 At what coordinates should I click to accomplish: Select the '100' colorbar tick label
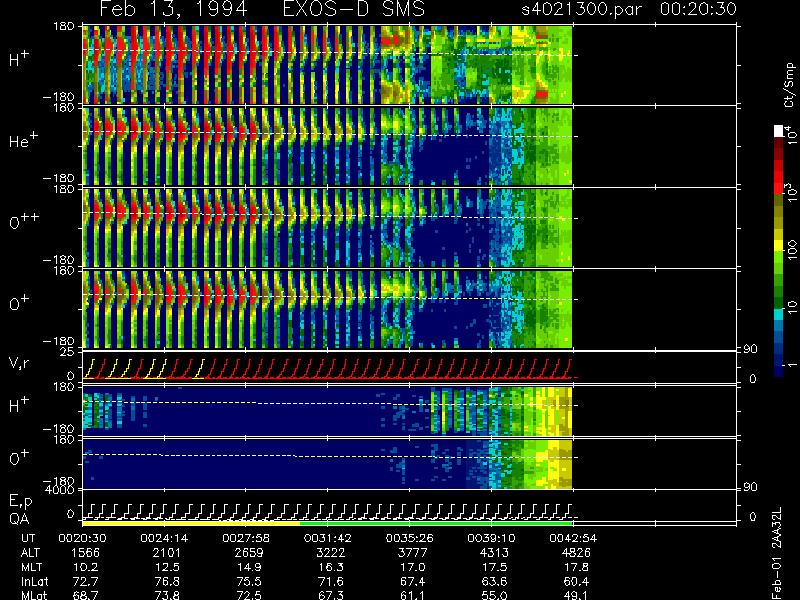pyautogui.click(x=792, y=251)
